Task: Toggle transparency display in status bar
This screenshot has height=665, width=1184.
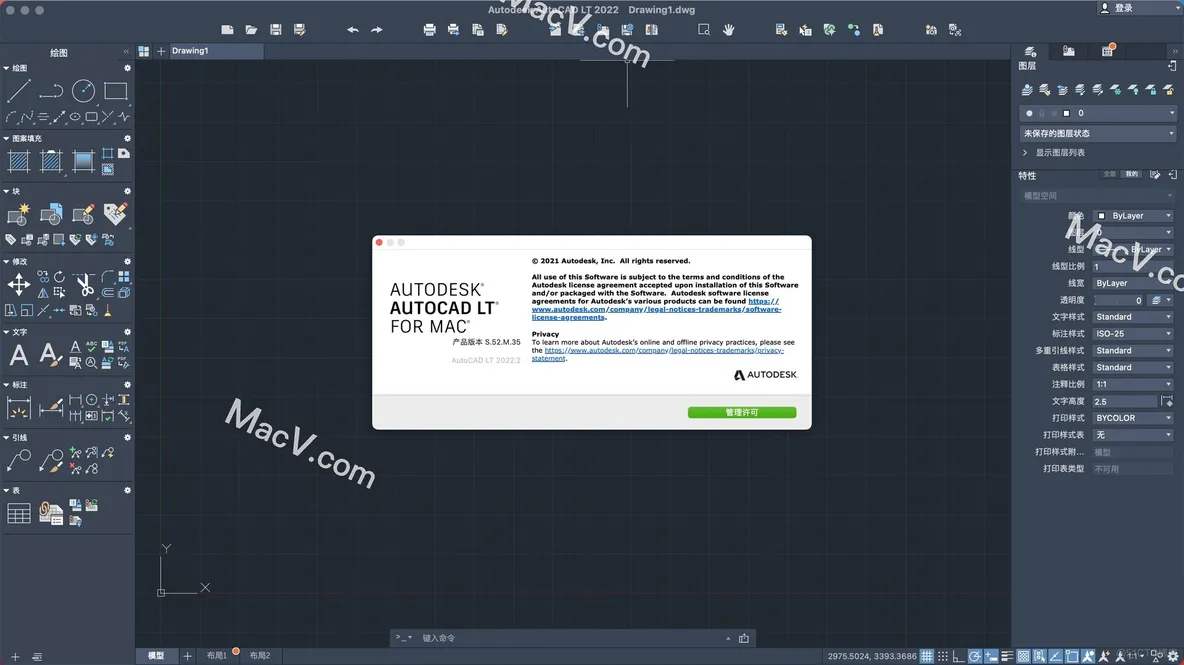Action: pyautogui.click(x=1023, y=657)
